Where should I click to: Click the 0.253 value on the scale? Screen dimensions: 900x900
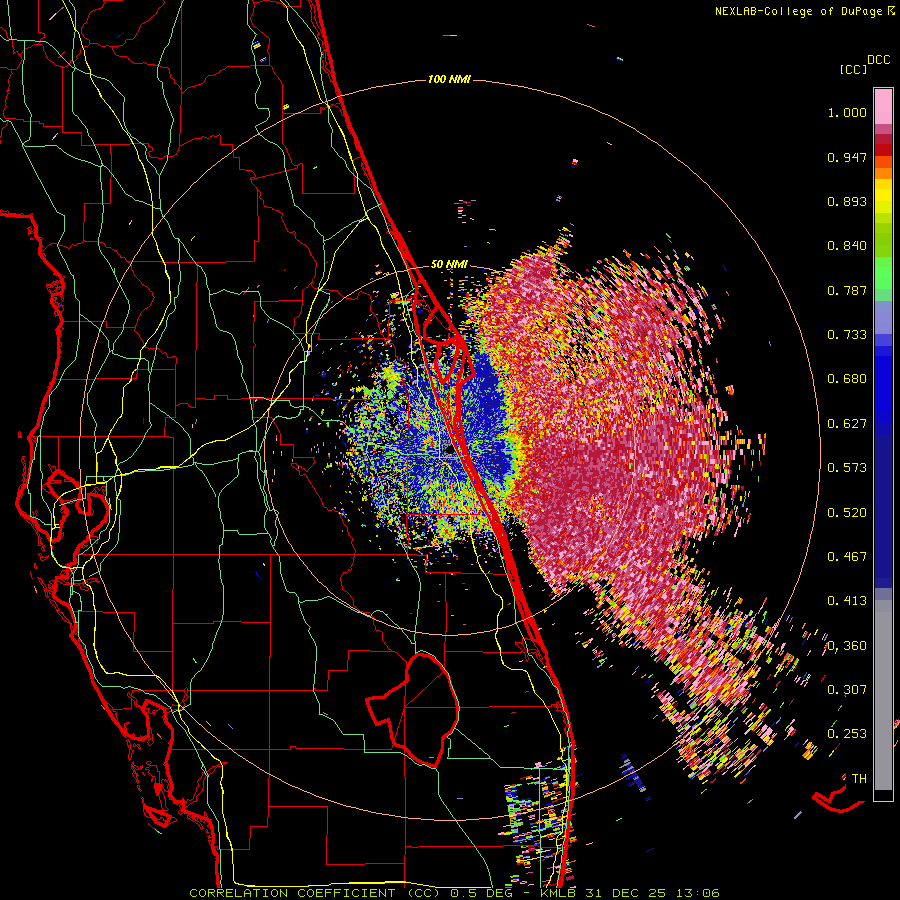pos(847,734)
